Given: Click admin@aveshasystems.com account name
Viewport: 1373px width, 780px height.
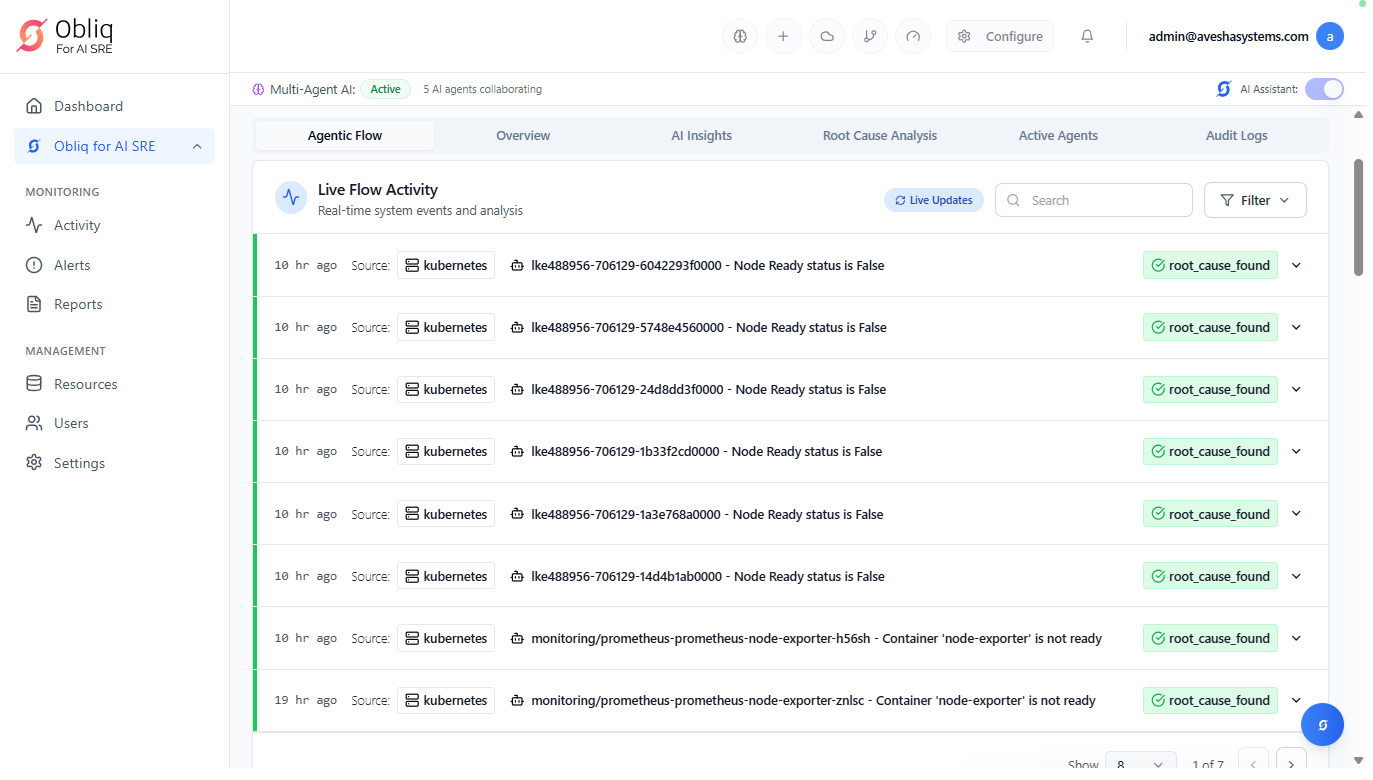Looking at the screenshot, I should click(x=1228, y=36).
